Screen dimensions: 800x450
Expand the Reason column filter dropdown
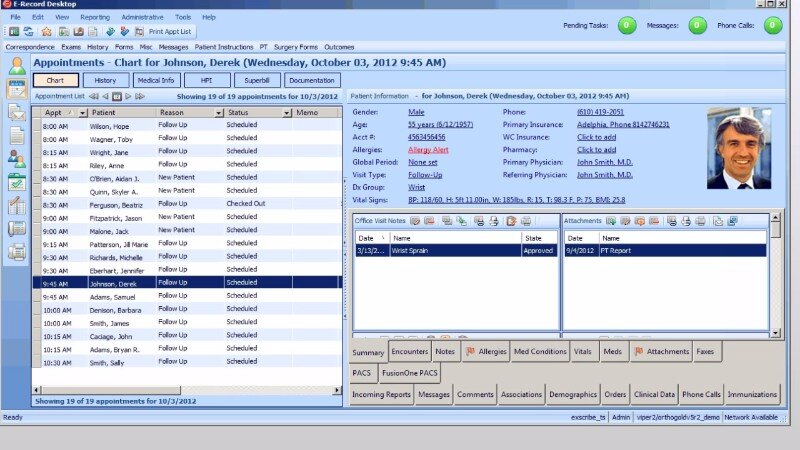(x=218, y=113)
